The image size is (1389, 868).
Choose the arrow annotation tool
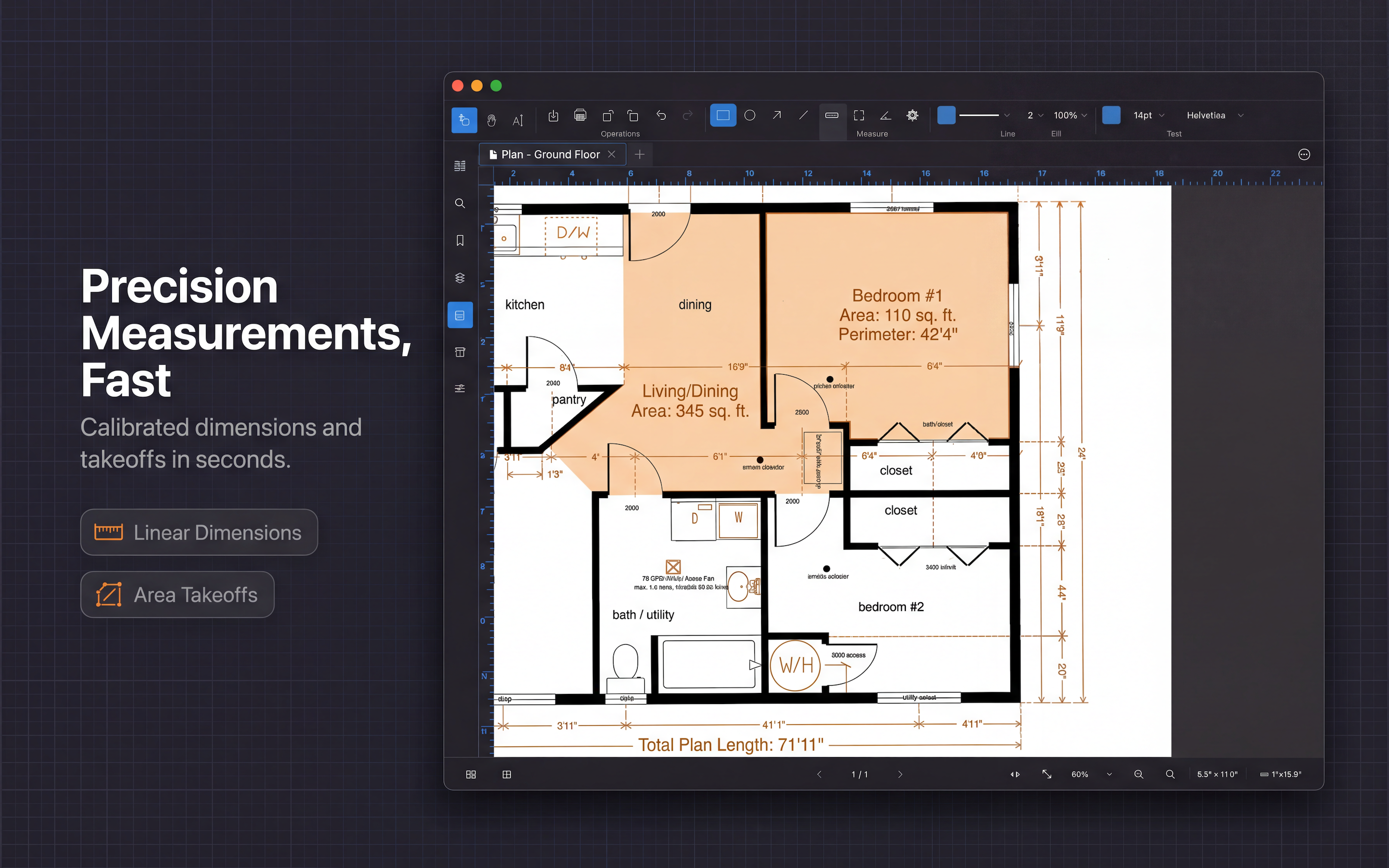tap(776, 115)
